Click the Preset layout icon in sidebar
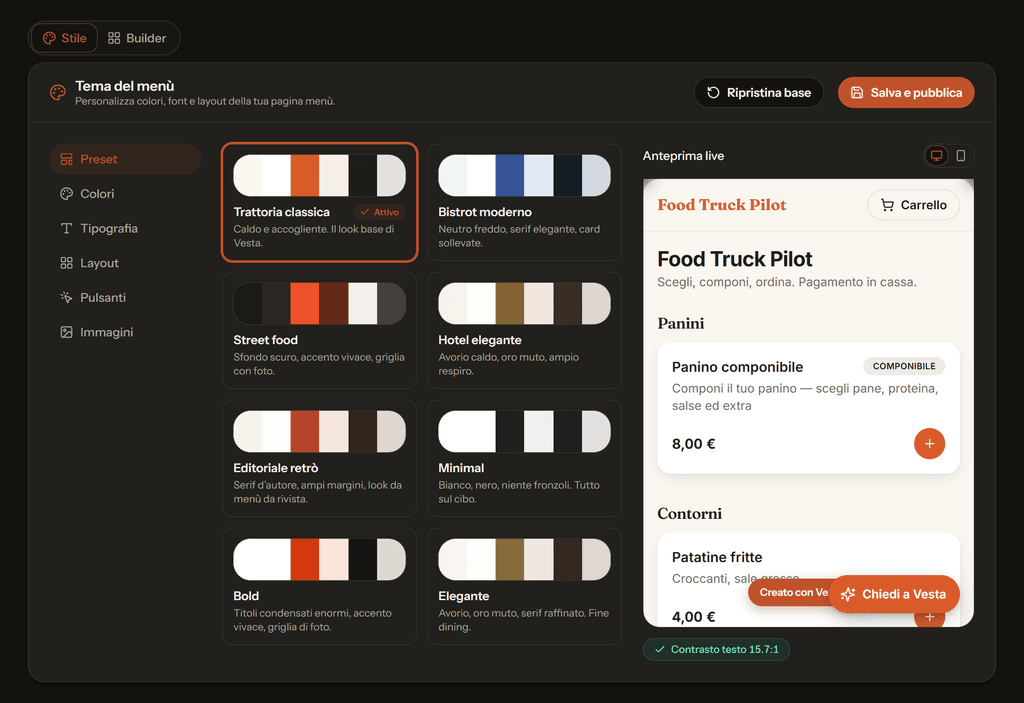This screenshot has height=703, width=1024. click(67, 159)
